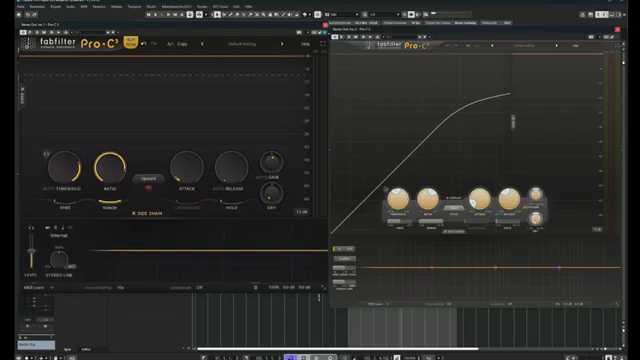This screenshot has height=360, width=640.
Task: Select the Stereo Out track in list
Action: [x=36, y=344]
